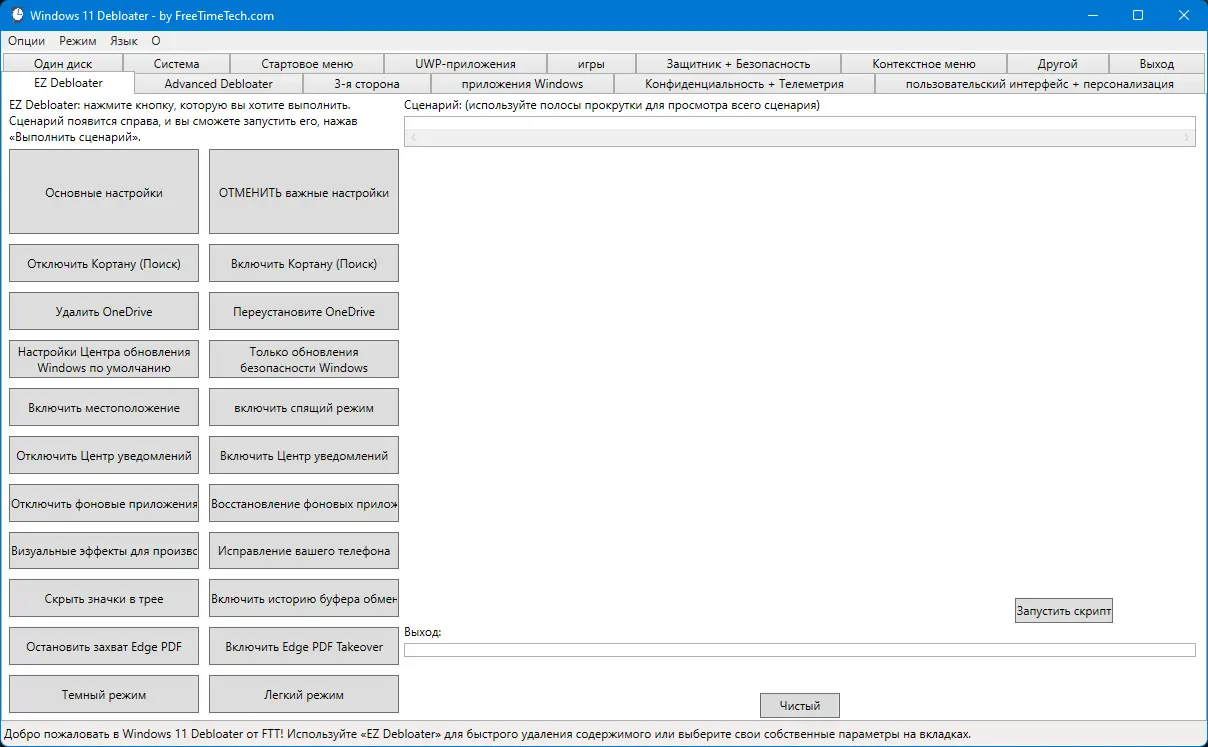This screenshot has height=747, width=1208.
Task: Open the Язык menu
Action: pyautogui.click(x=124, y=41)
